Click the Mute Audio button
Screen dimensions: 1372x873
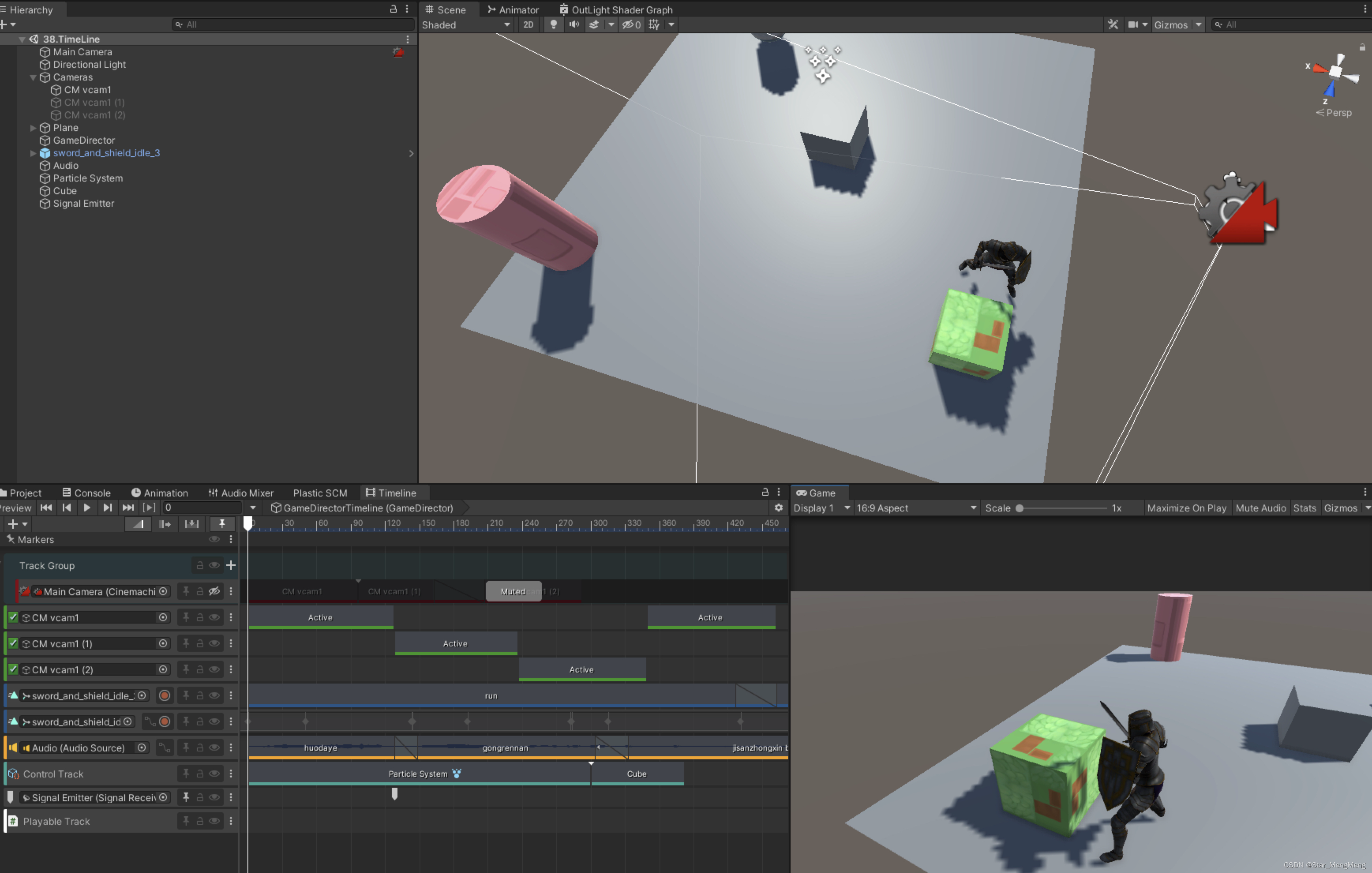1260,508
